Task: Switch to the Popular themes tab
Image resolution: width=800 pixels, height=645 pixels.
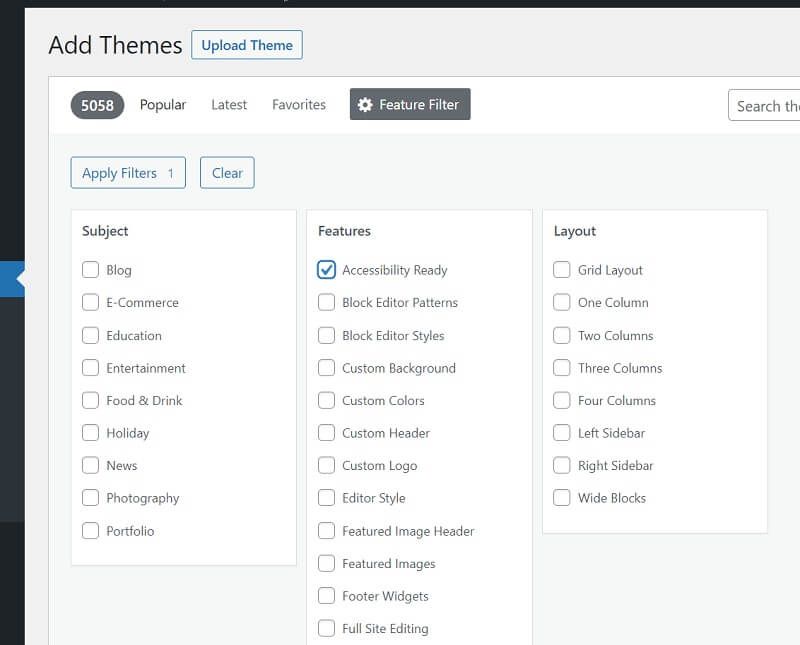Action: coord(163,105)
